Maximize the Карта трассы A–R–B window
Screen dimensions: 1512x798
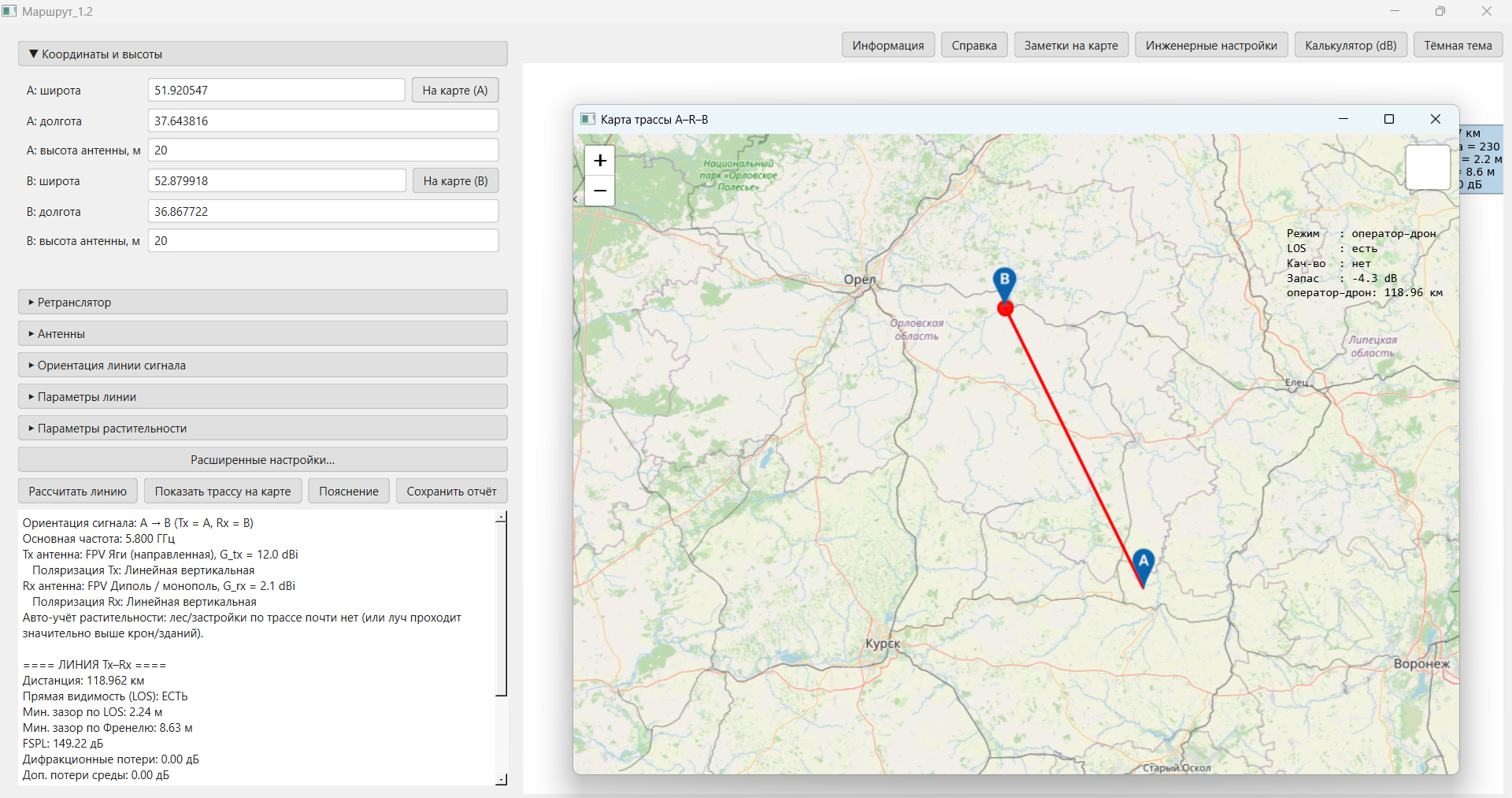(1389, 119)
